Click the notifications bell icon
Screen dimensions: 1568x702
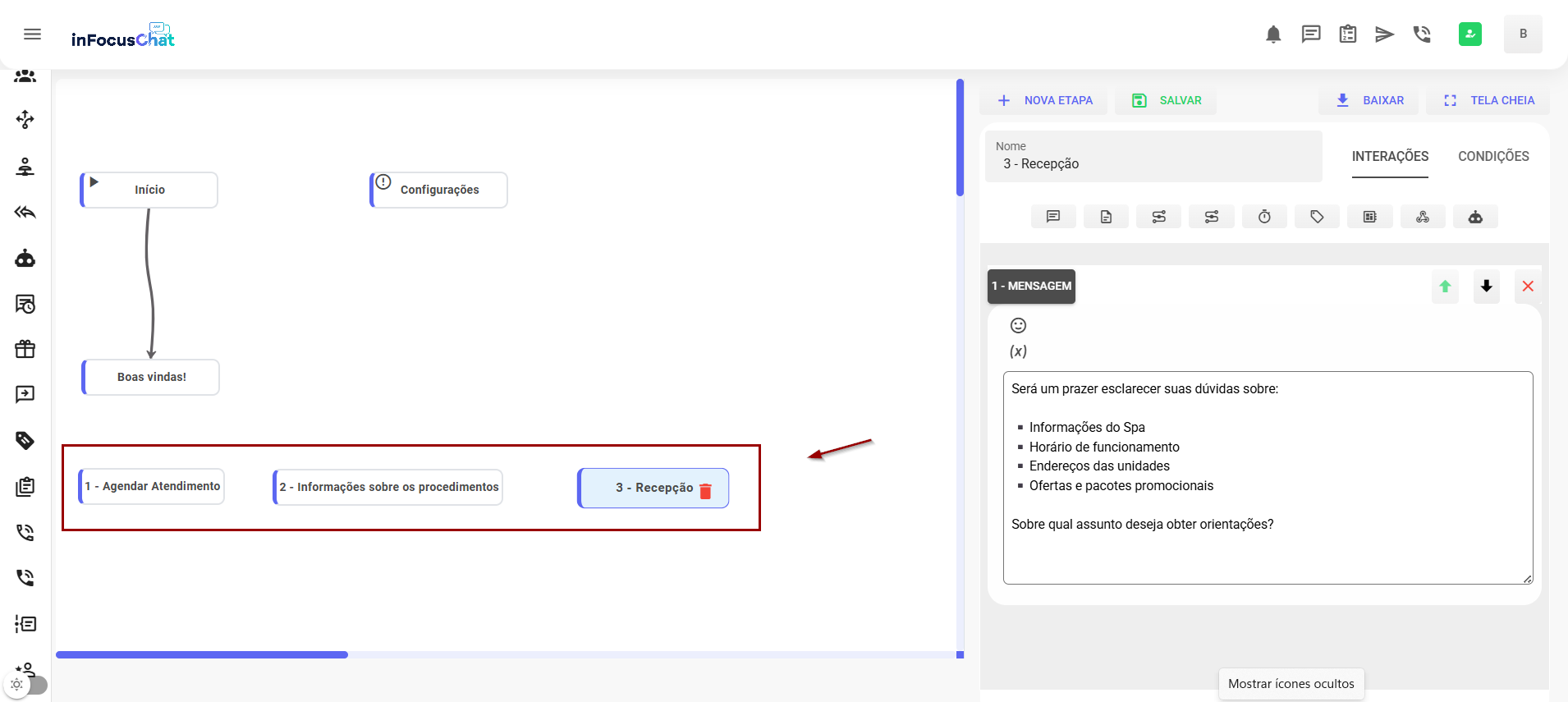click(x=1273, y=34)
